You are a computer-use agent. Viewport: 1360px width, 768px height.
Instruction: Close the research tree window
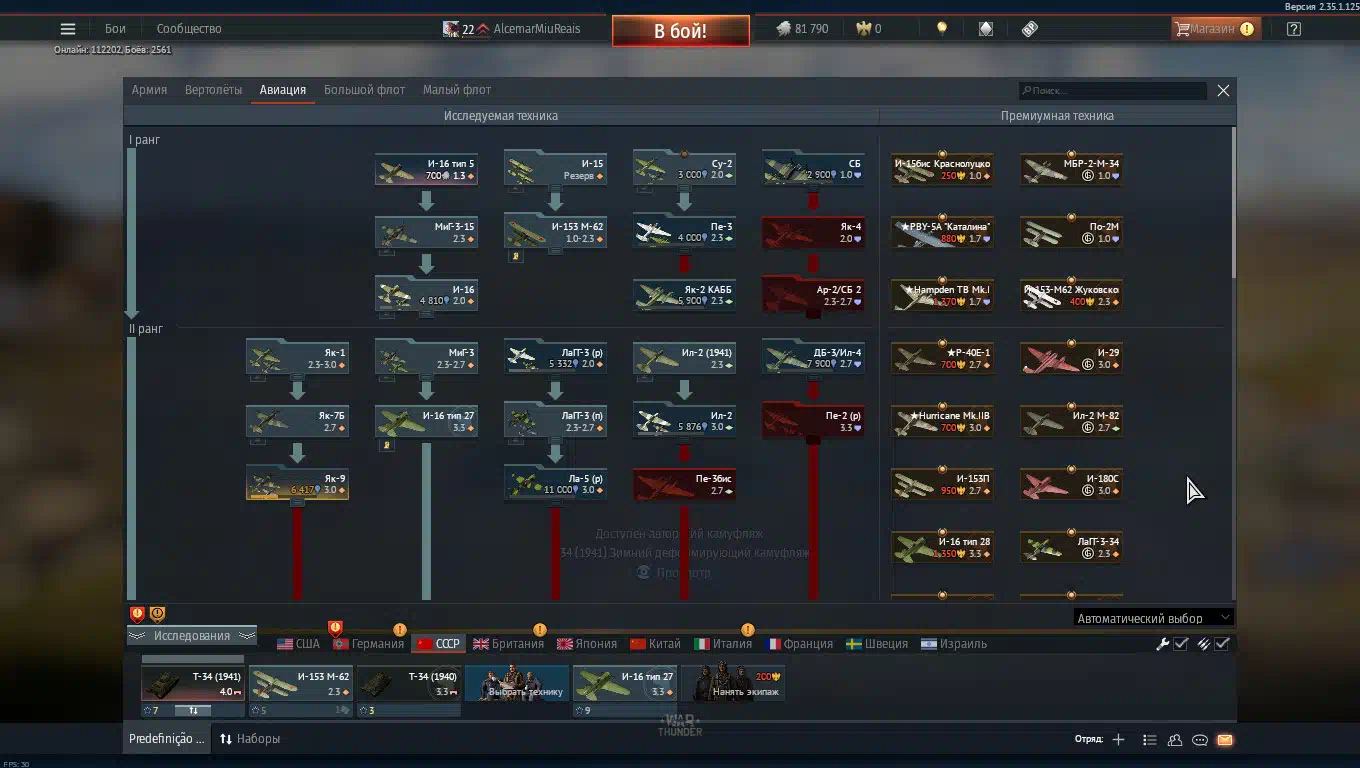(x=1223, y=90)
